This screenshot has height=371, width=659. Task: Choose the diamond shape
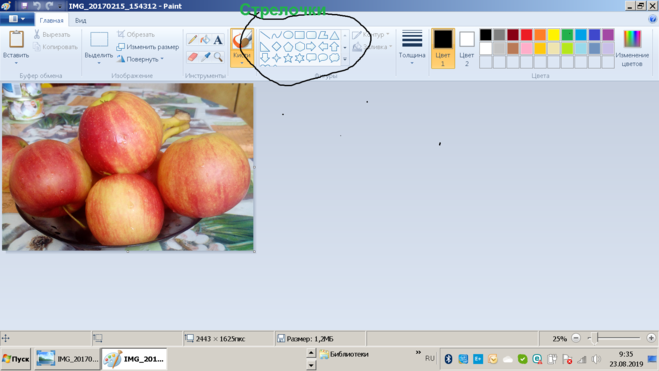point(276,46)
